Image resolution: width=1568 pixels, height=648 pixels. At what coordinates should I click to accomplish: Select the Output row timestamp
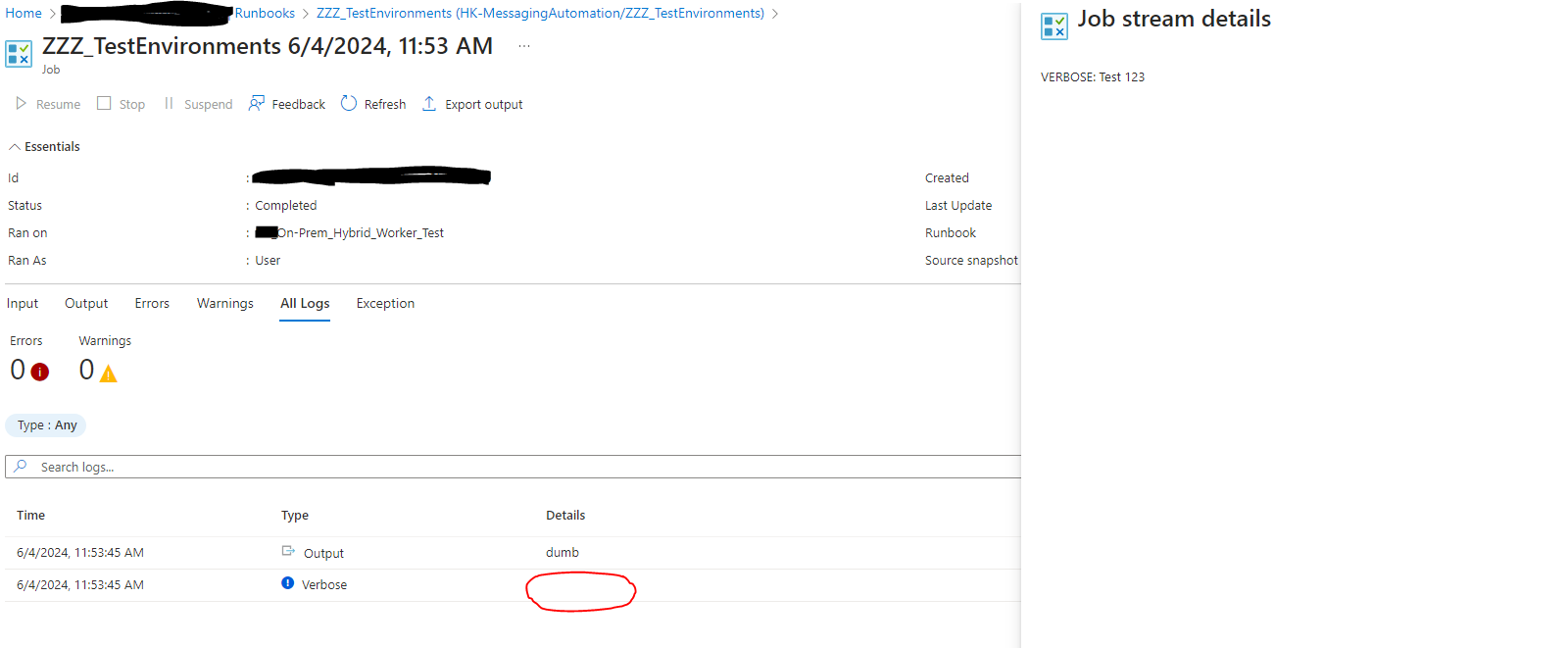click(x=80, y=553)
